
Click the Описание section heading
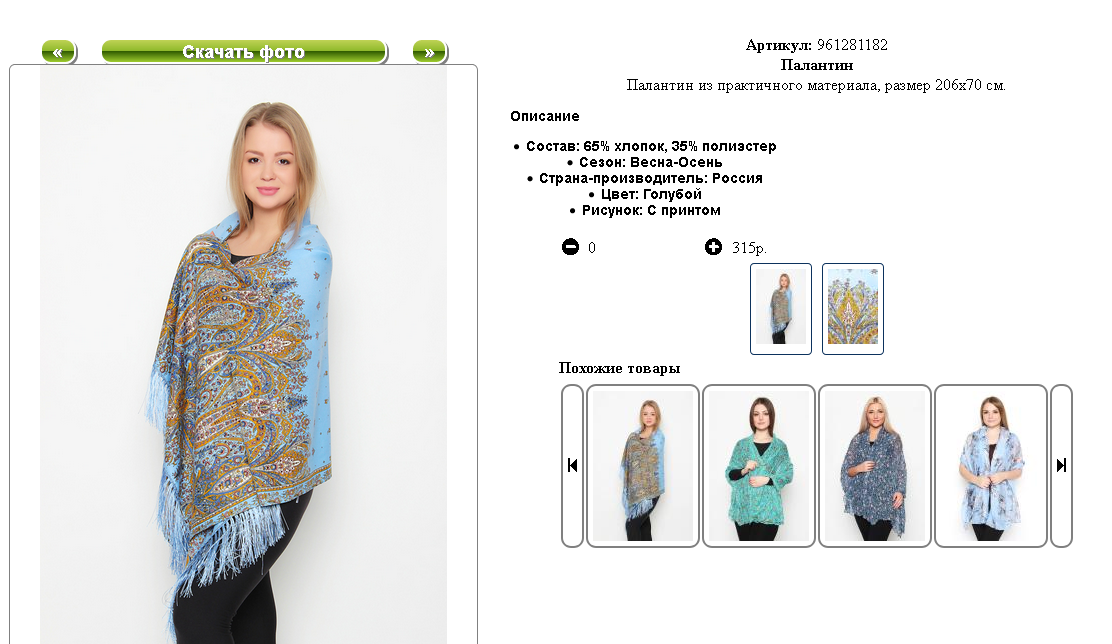[545, 116]
